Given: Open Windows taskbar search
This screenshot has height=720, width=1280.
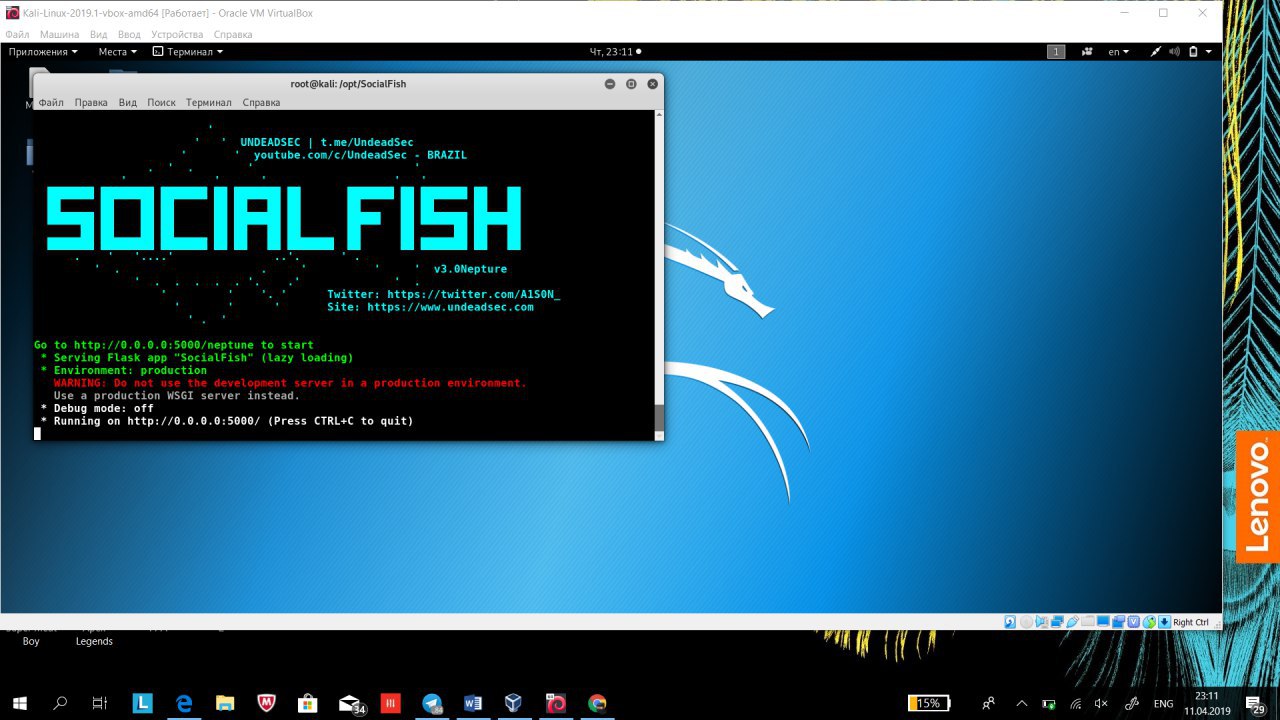Looking at the screenshot, I should tap(60, 703).
